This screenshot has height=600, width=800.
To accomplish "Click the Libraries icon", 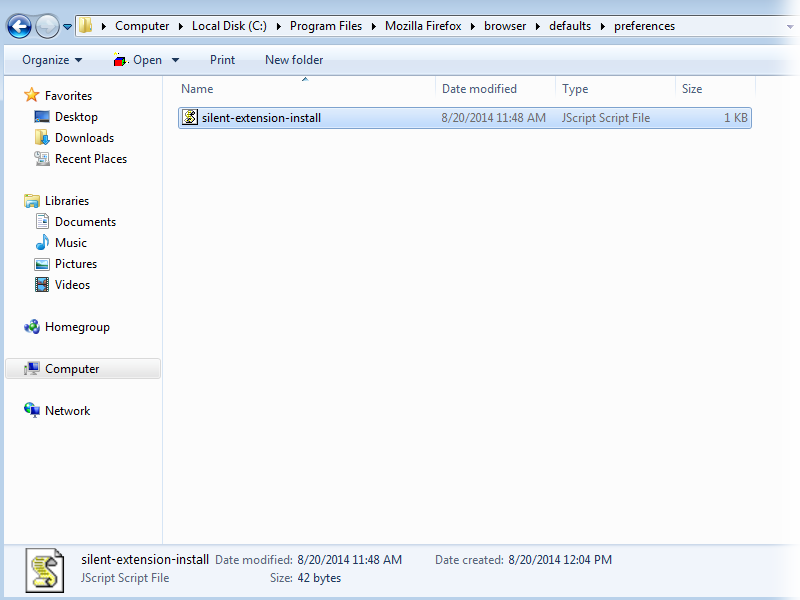I will [x=32, y=201].
